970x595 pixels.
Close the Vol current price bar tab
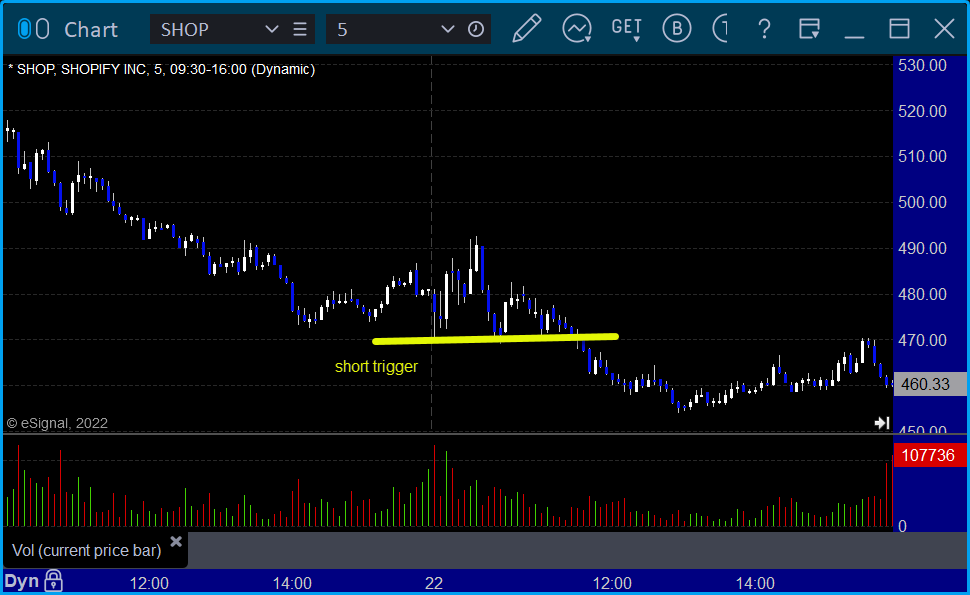(x=176, y=542)
